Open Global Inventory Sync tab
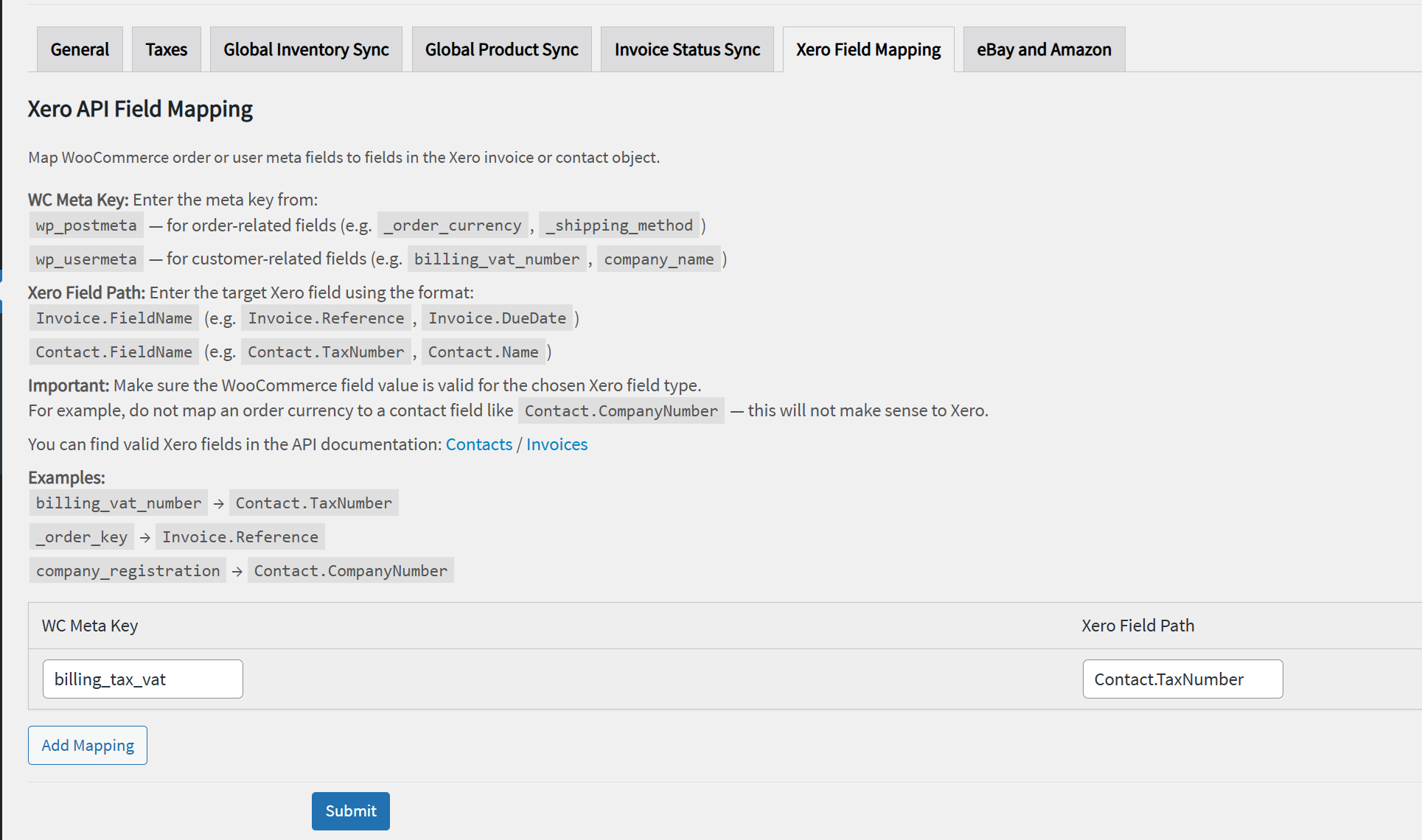Screen dimensions: 1422x840 point(306,49)
